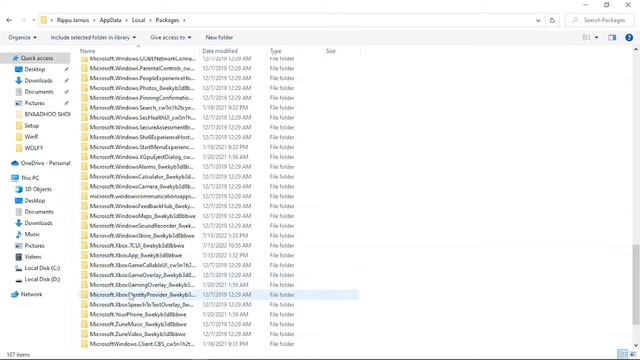Sort by the Type column header

point(276,51)
